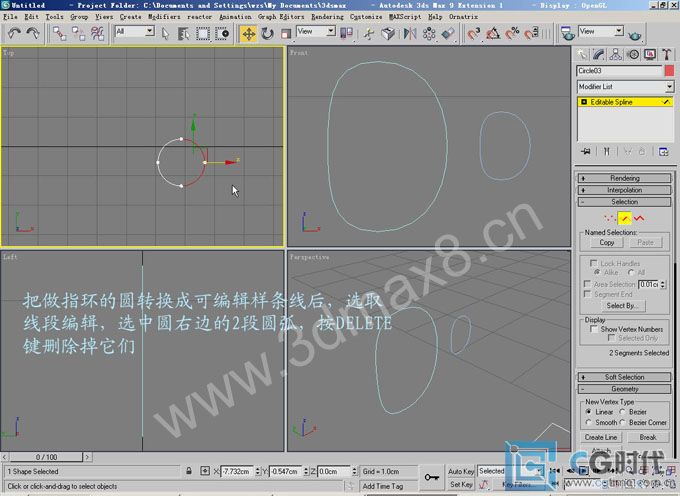Screen dimensions: 680x496
Task: Click the Unlink Selection icon
Action: tap(78, 33)
